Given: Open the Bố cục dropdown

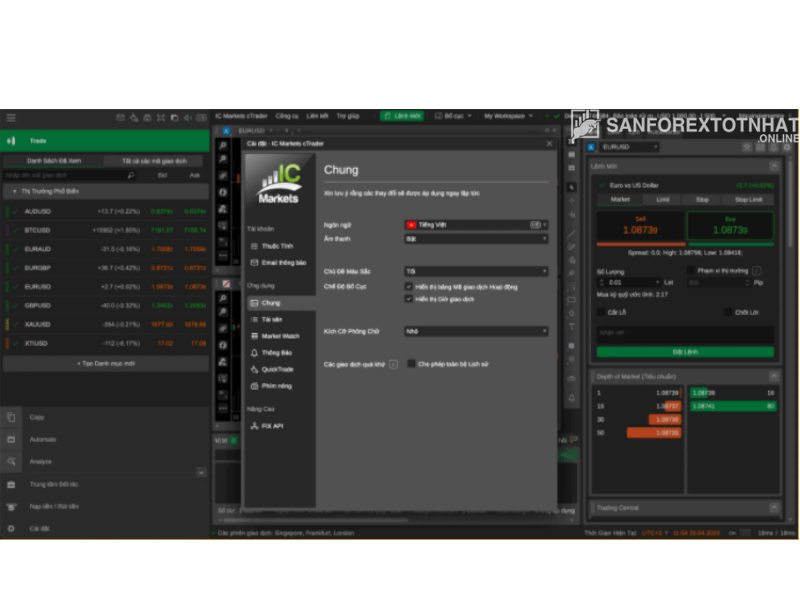Looking at the screenshot, I should 453,116.
